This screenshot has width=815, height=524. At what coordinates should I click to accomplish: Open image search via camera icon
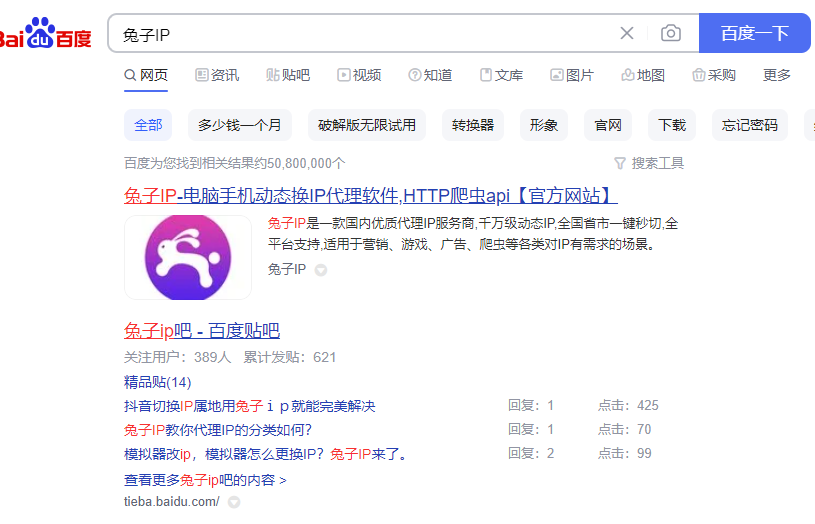tap(671, 33)
